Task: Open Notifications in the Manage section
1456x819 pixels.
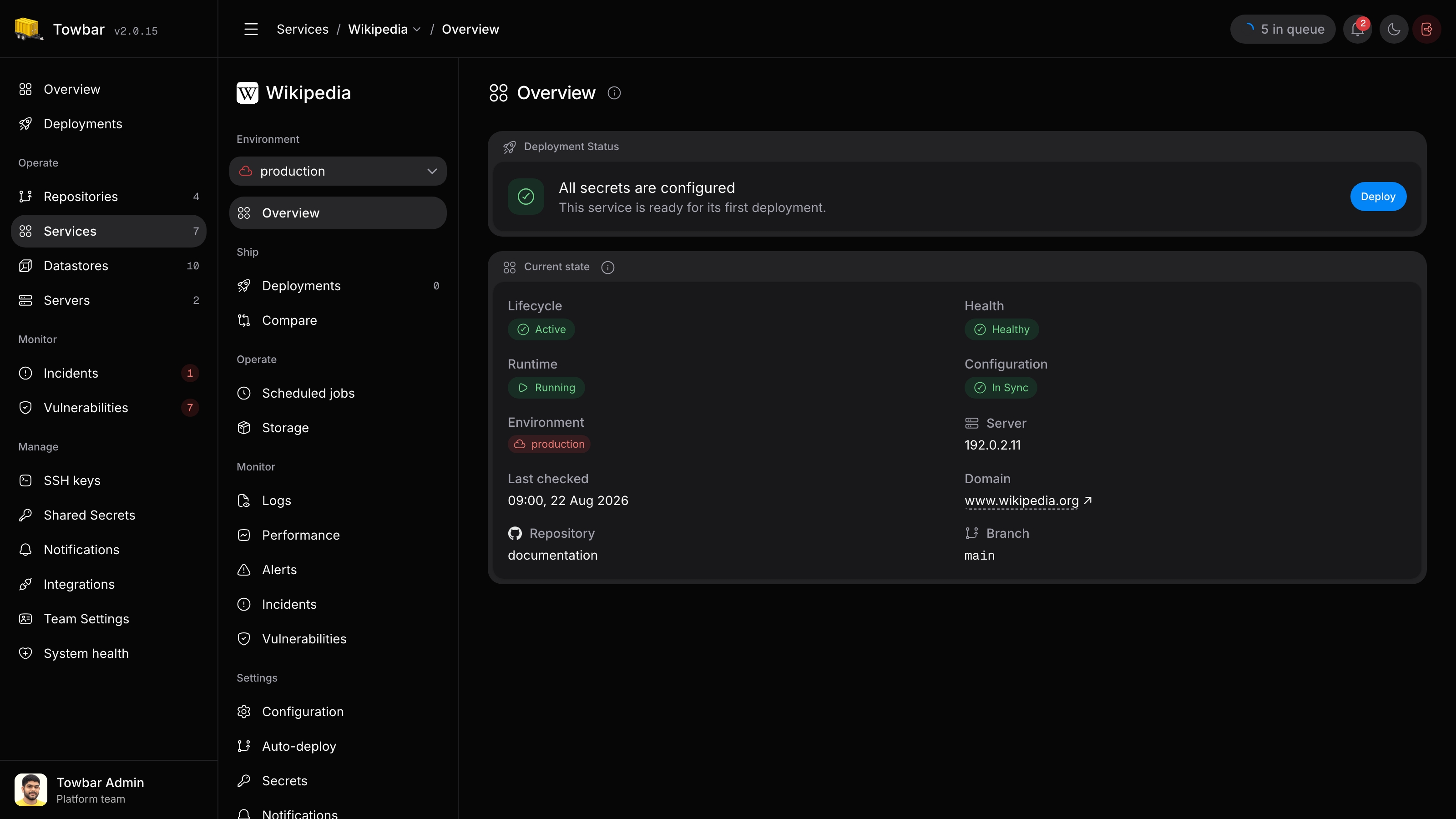Action: pyautogui.click(x=109, y=549)
